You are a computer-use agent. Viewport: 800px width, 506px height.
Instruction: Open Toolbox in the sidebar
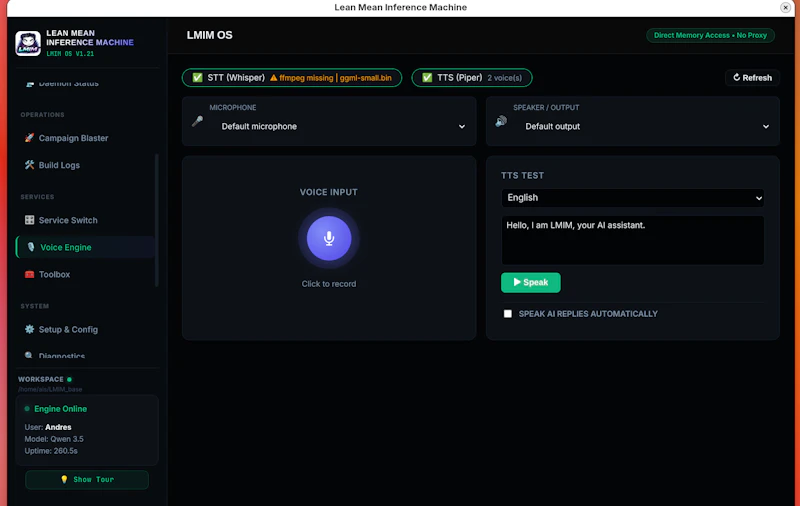coord(86,274)
